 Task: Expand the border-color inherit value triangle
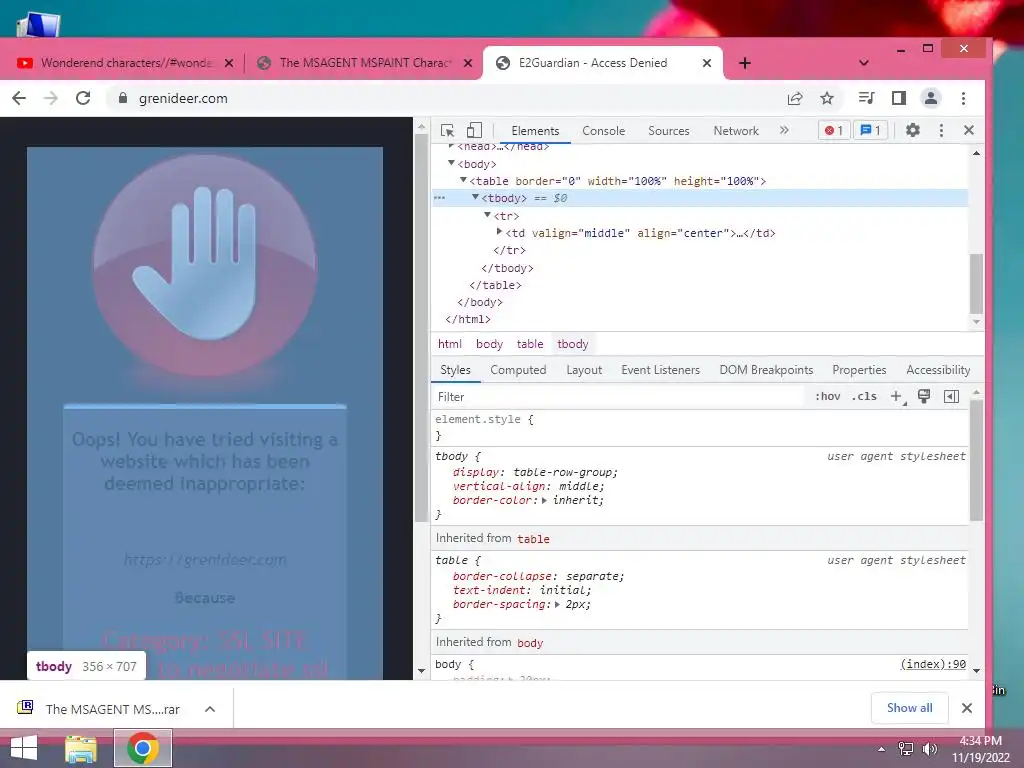click(x=545, y=500)
